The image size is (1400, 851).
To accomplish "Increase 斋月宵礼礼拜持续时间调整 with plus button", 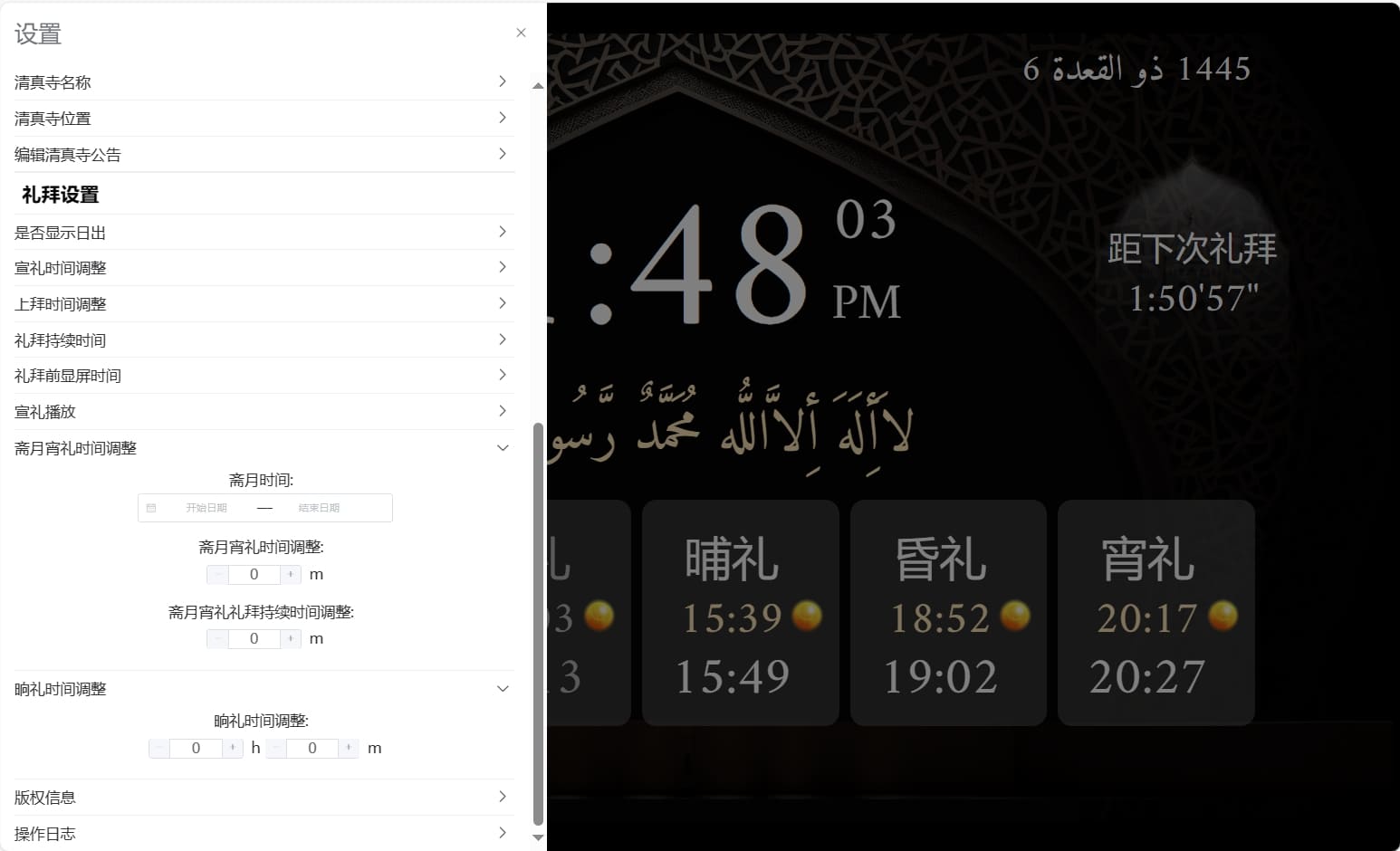I will [291, 638].
